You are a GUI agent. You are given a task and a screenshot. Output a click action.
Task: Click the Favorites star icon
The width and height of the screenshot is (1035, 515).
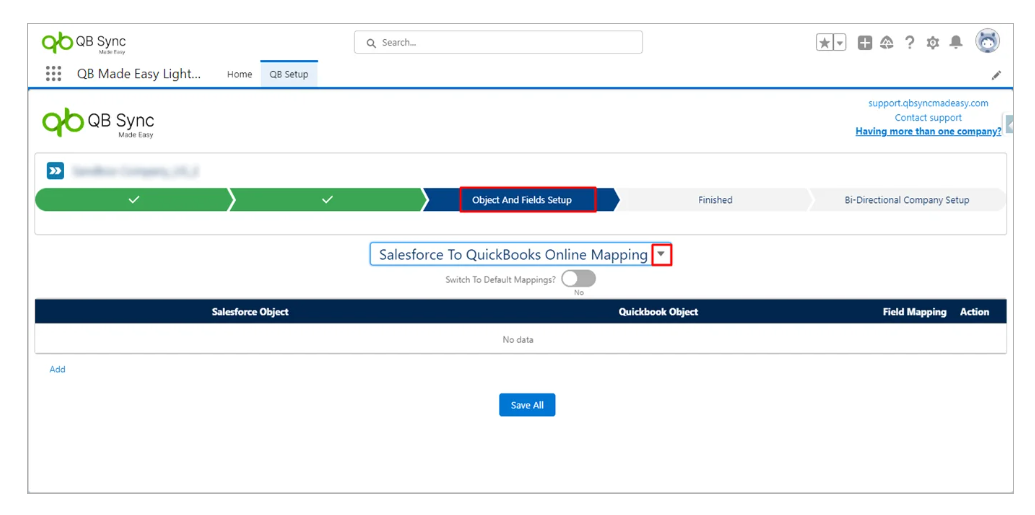[825, 43]
